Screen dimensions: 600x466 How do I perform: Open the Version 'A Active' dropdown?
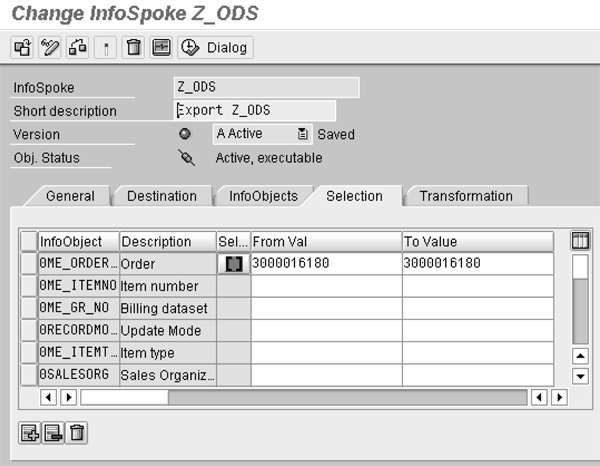(x=303, y=134)
